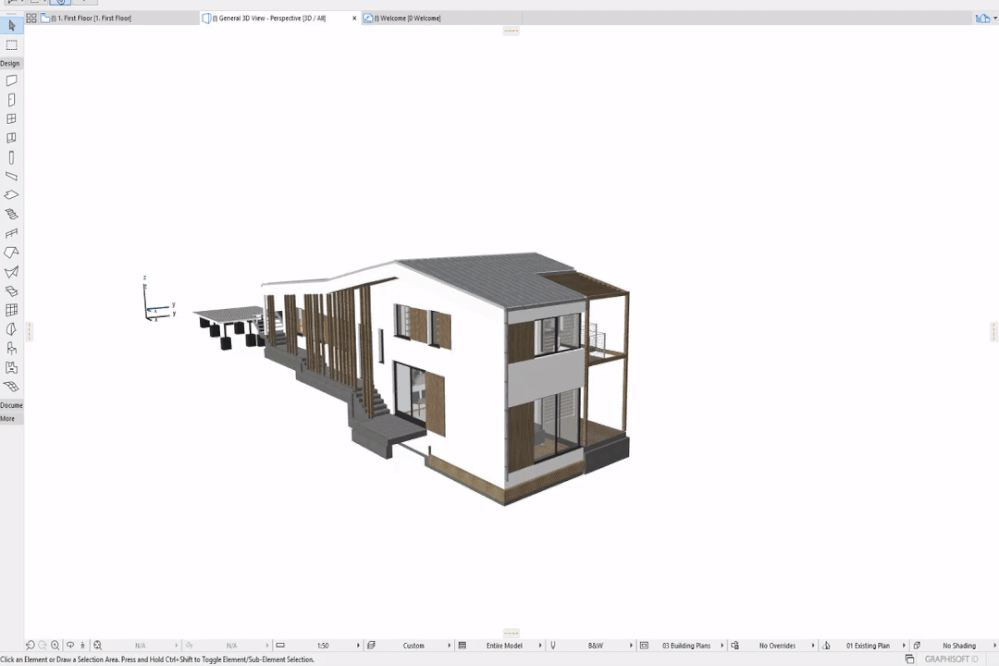999x666 pixels.
Task: Click the 3D style icon beside No Shading
Action: click(x=917, y=646)
